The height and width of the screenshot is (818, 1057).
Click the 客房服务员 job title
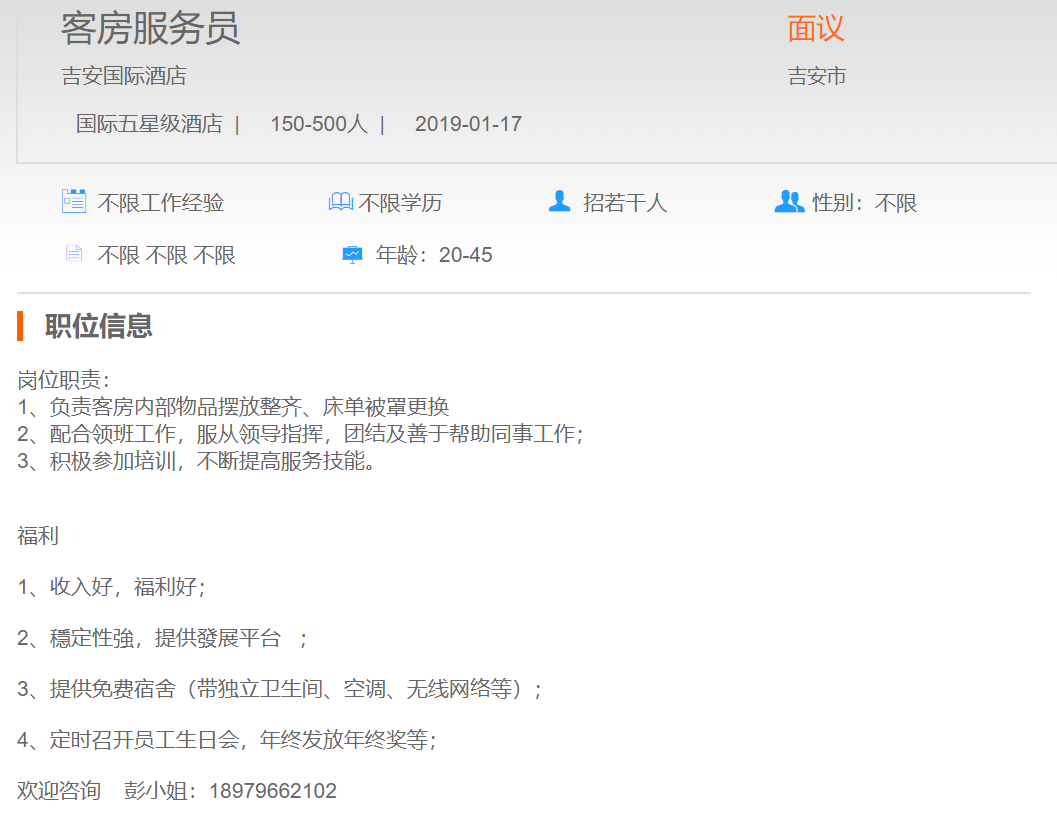(x=150, y=29)
